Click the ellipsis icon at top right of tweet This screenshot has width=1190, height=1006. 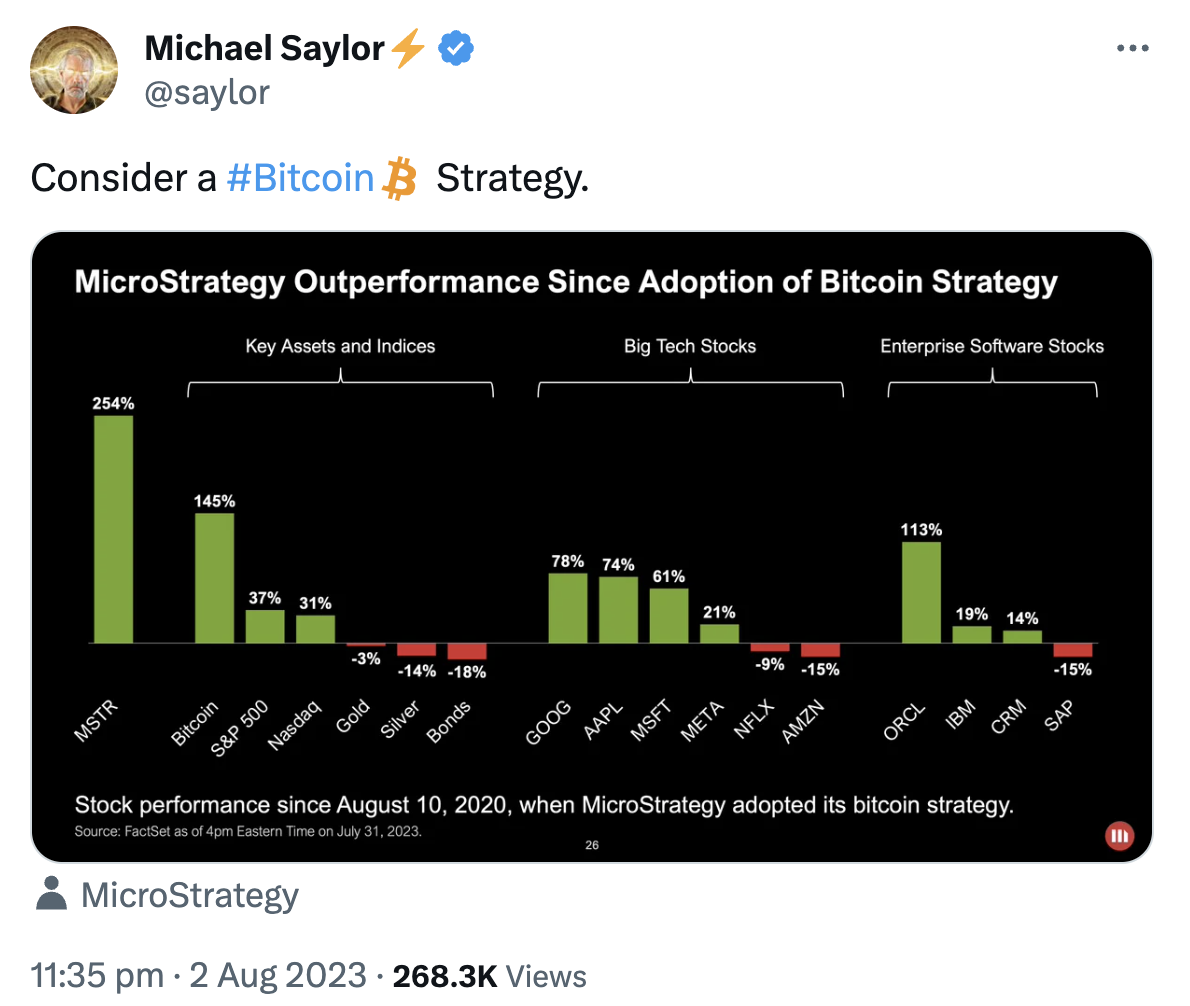[x=1133, y=47]
